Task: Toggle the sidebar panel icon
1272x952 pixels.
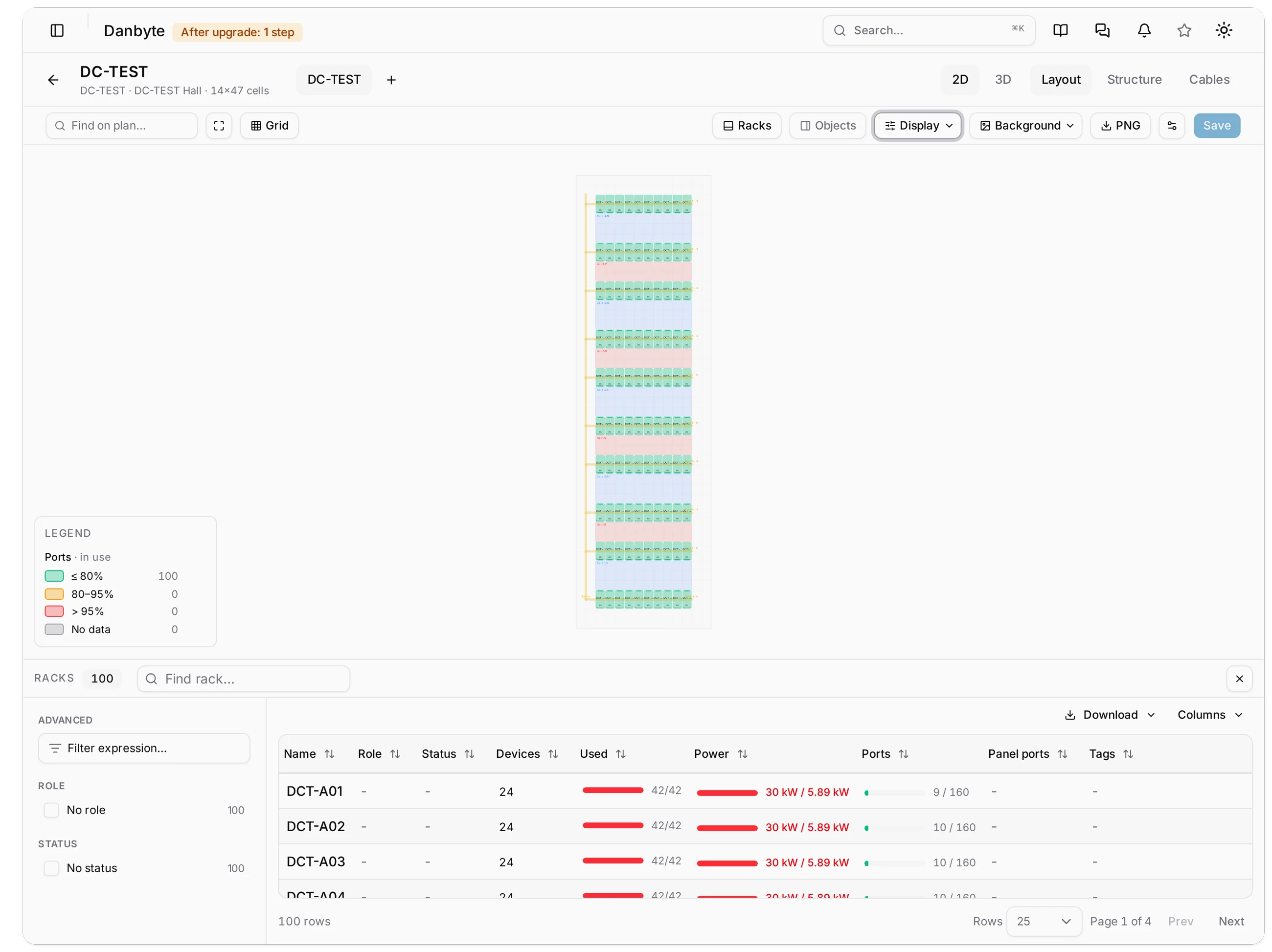Action: [57, 30]
